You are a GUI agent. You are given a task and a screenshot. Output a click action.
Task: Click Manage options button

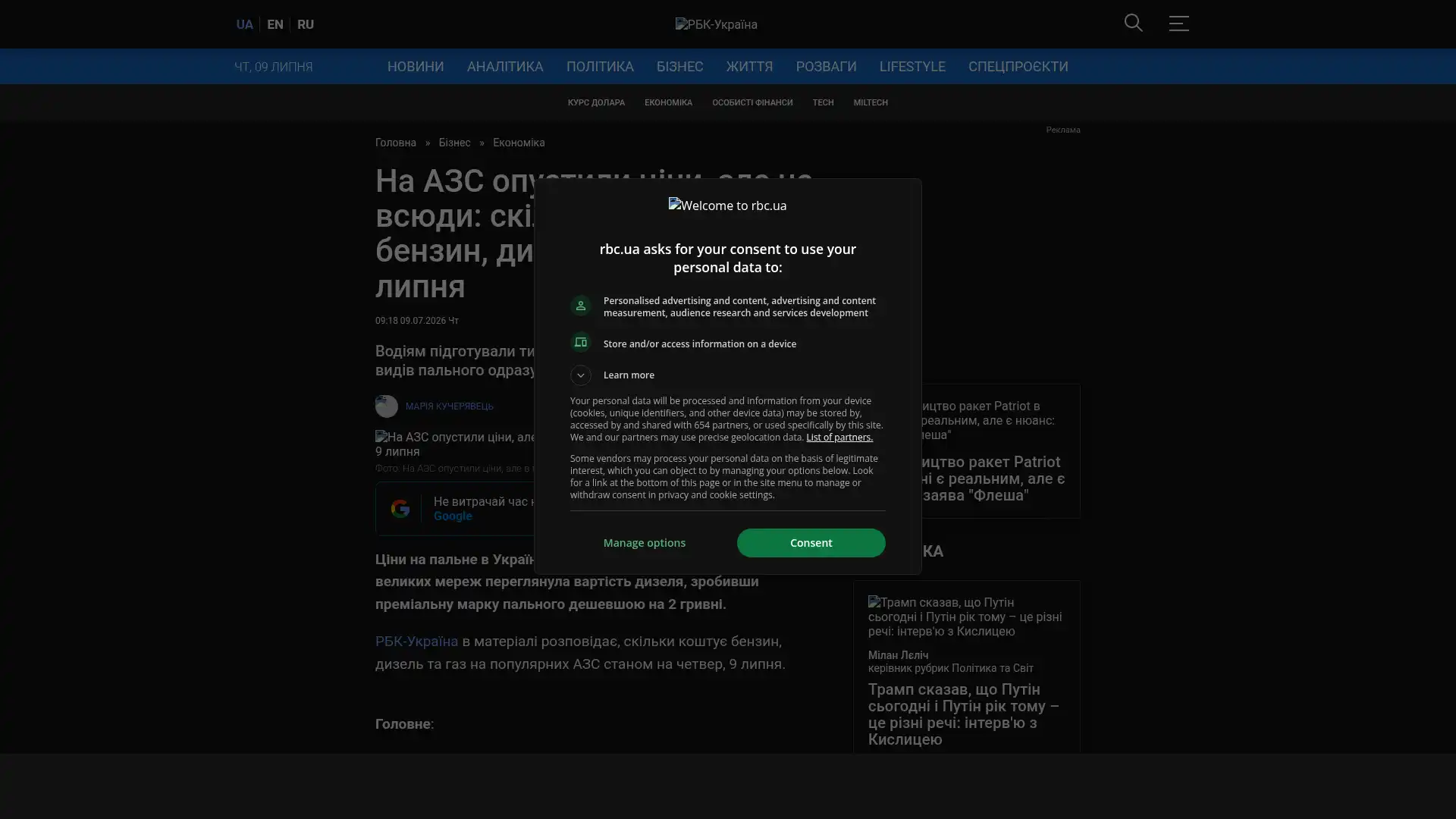[644, 543]
